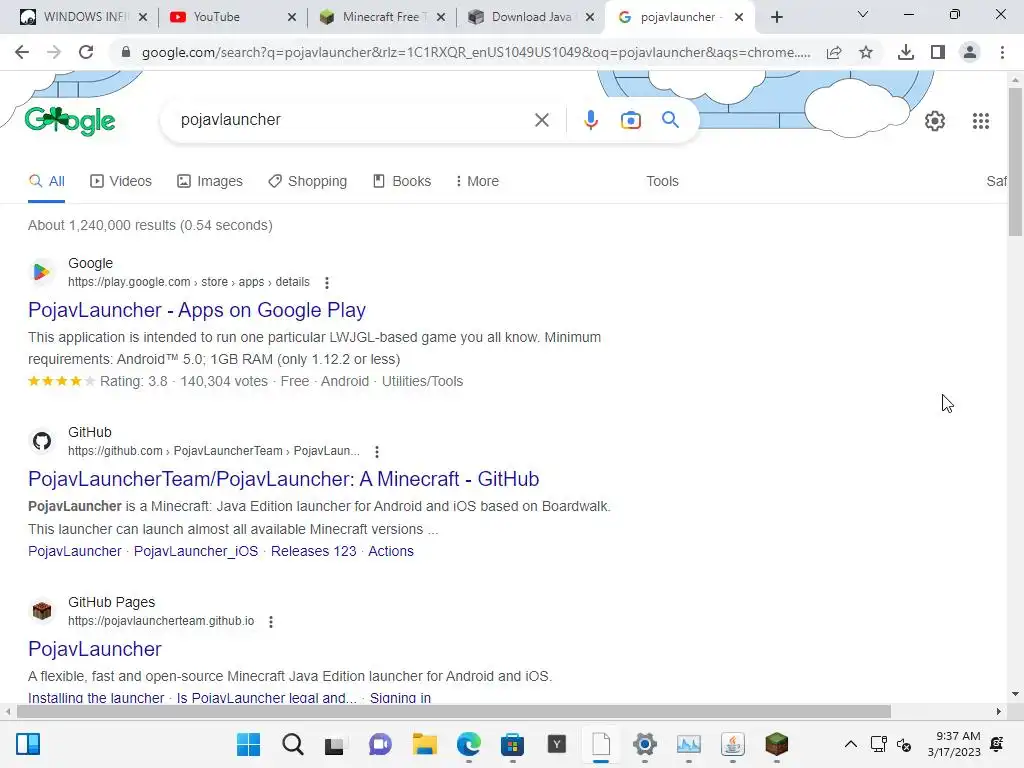Search by image camera icon

point(630,120)
